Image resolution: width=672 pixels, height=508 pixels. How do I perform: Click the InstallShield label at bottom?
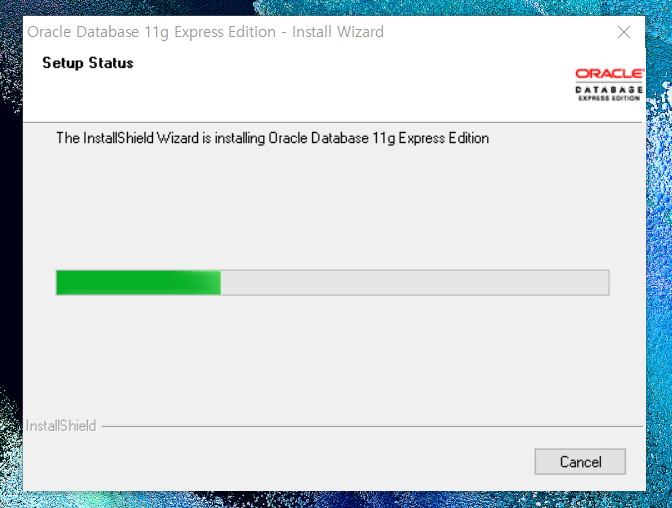(x=61, y=426)
